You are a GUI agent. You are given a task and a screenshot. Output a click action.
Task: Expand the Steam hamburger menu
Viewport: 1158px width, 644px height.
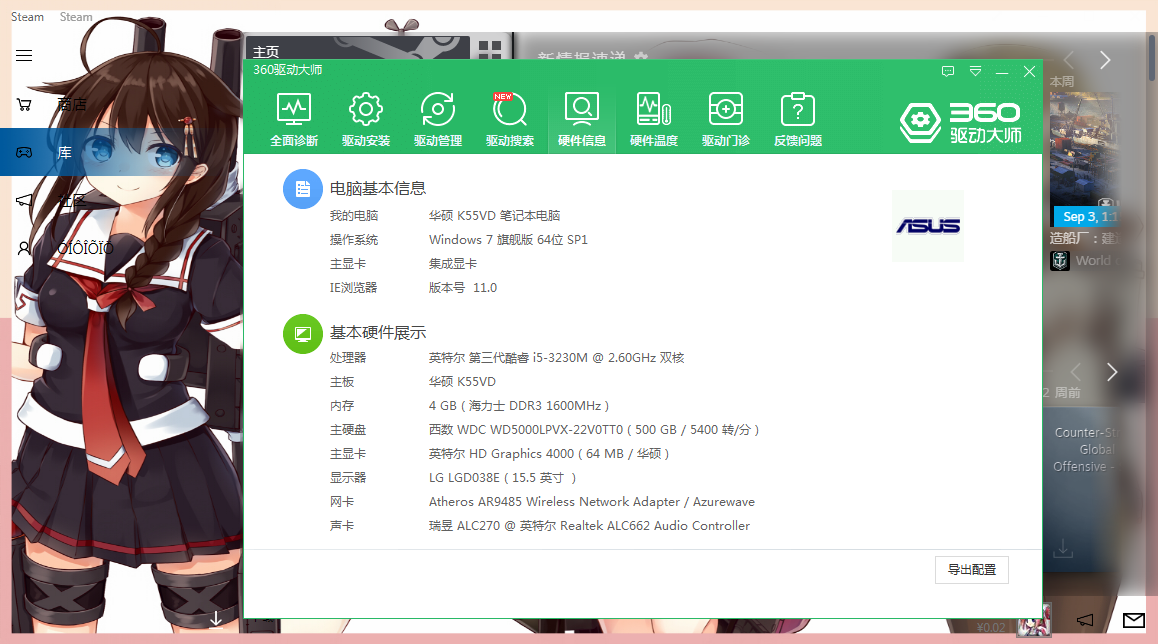[x=24, y=56]
